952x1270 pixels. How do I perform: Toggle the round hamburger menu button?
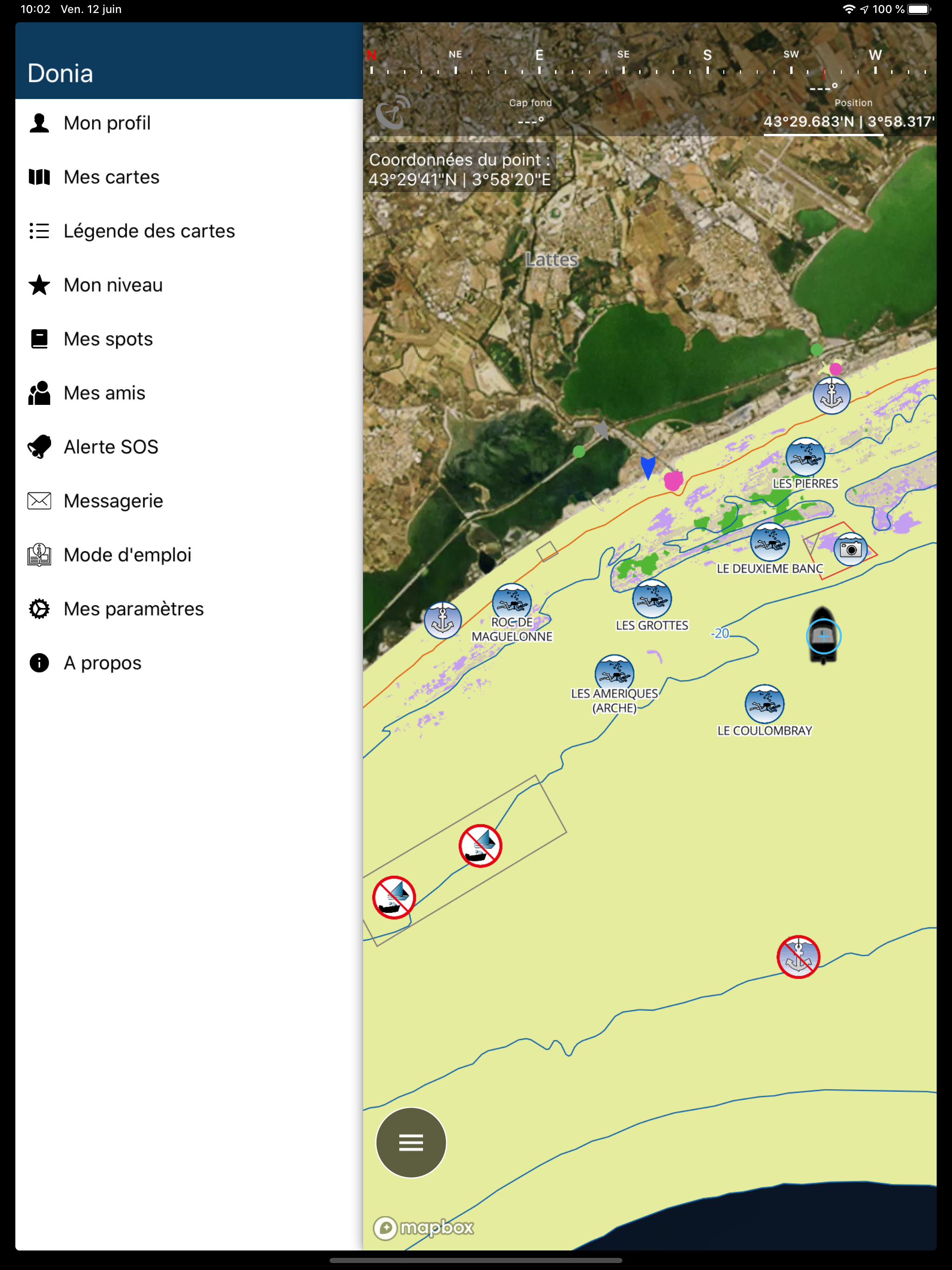coord(411,1143)
